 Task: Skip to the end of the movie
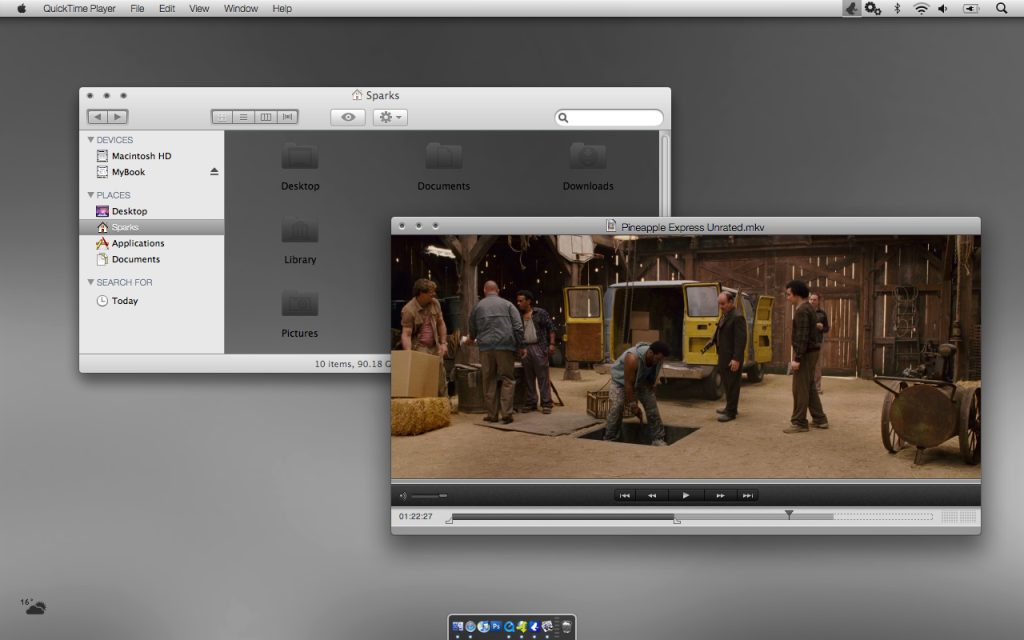tap(747, 495)
